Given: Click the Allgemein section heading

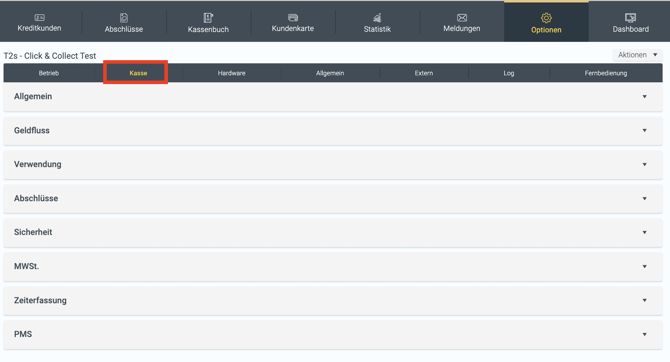Looking at the screenshot, I should point(33,97).
